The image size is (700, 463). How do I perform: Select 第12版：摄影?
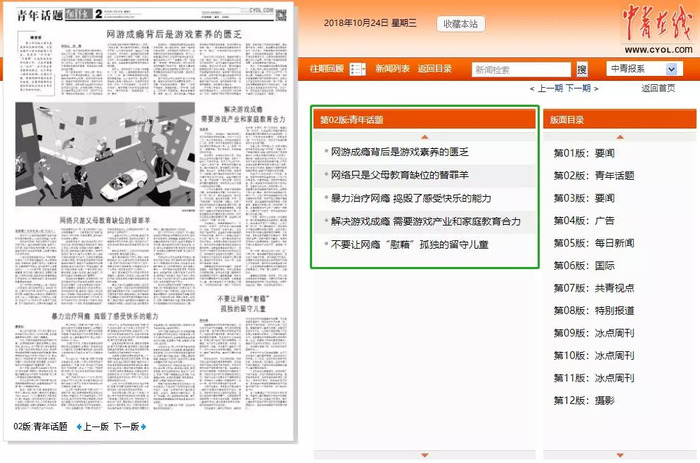(584, 400)
